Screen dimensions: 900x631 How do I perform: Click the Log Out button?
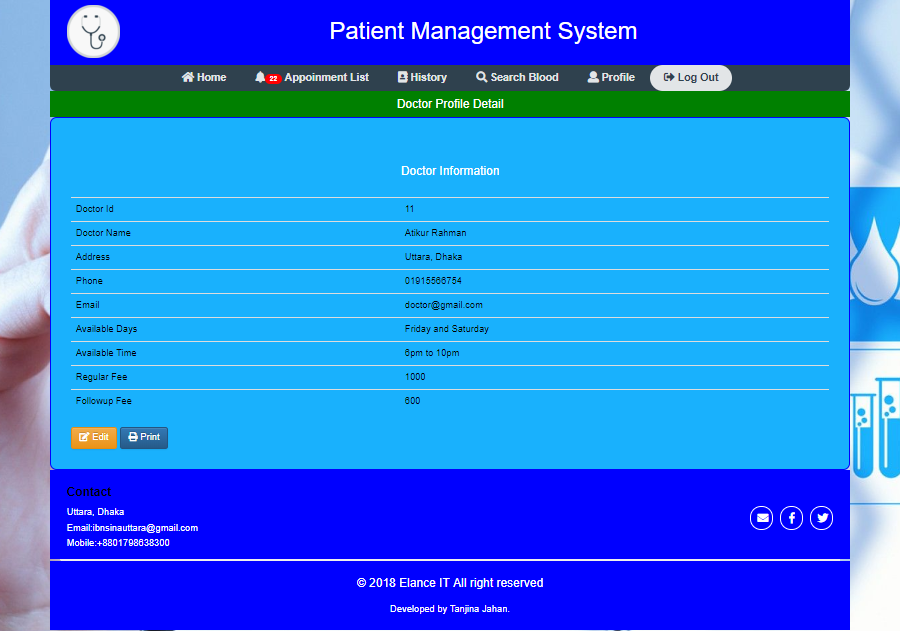pos(690,78)
